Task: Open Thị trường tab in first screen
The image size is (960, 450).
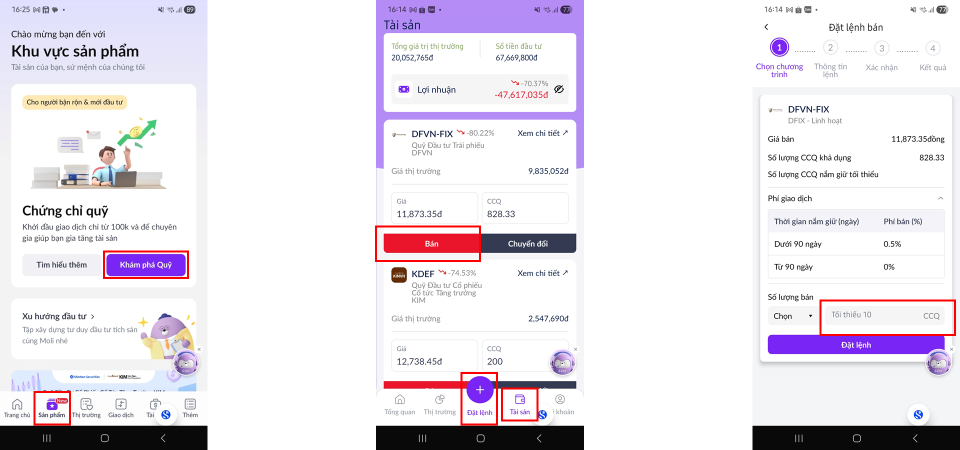Action: 86,408
